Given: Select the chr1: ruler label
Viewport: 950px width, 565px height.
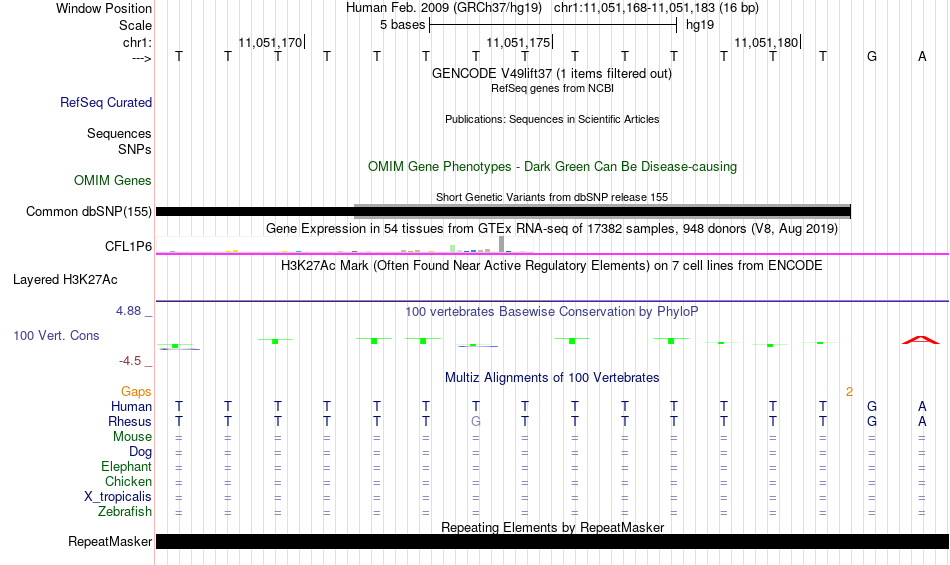Looking at the screenshot, I should coord(138,42).
